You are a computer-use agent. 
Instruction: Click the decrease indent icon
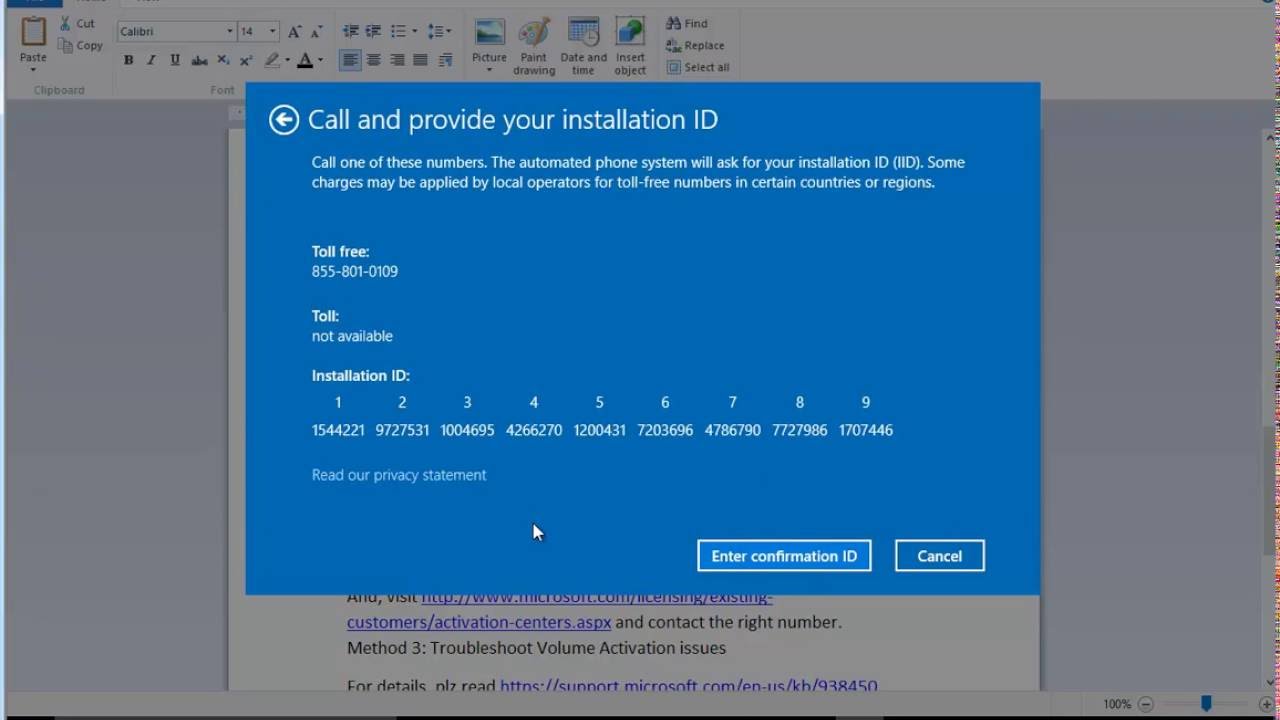click(x=350, y=32)
